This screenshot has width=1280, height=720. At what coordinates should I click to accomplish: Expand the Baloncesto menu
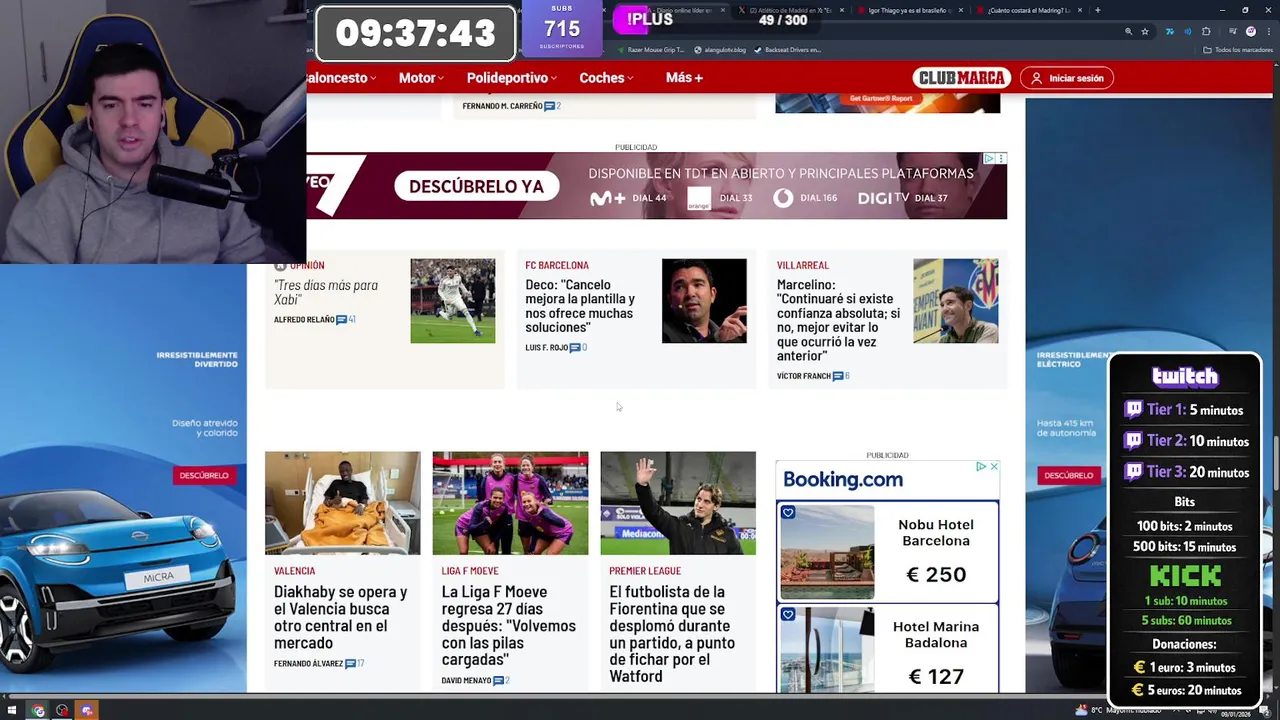[341, 78]
